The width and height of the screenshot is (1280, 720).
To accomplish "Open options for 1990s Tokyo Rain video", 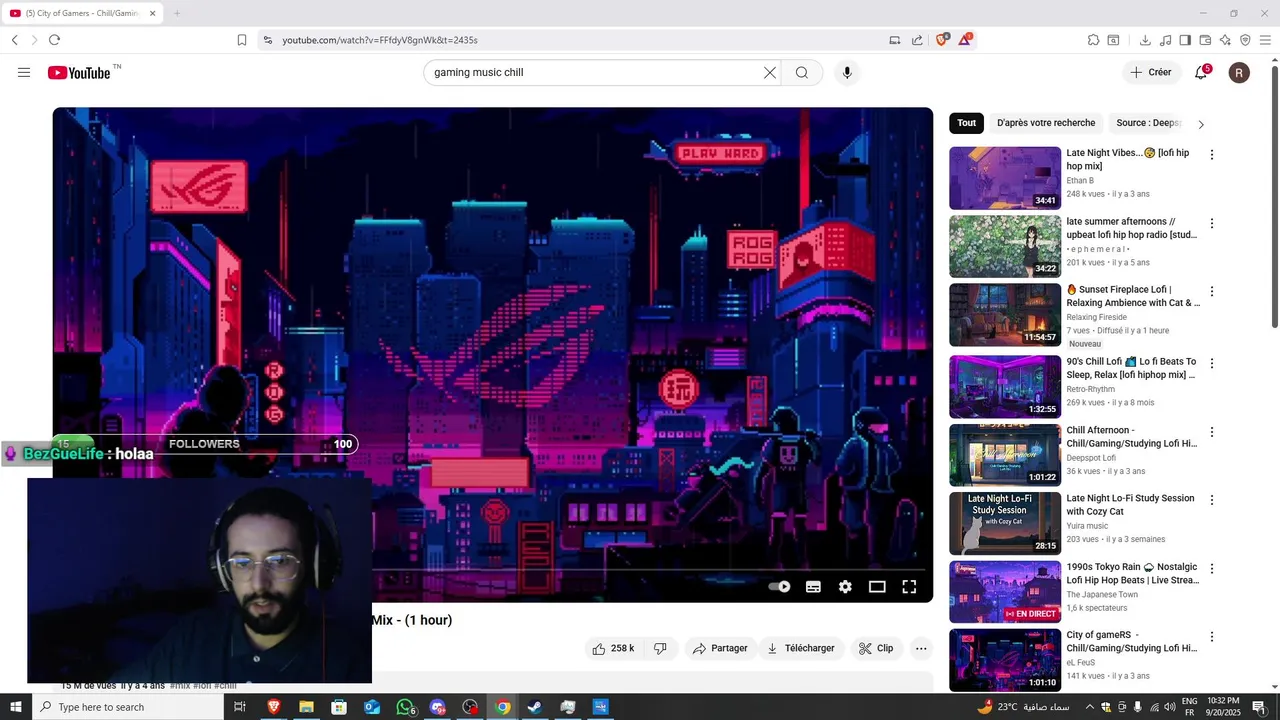I will (1212, 568).
